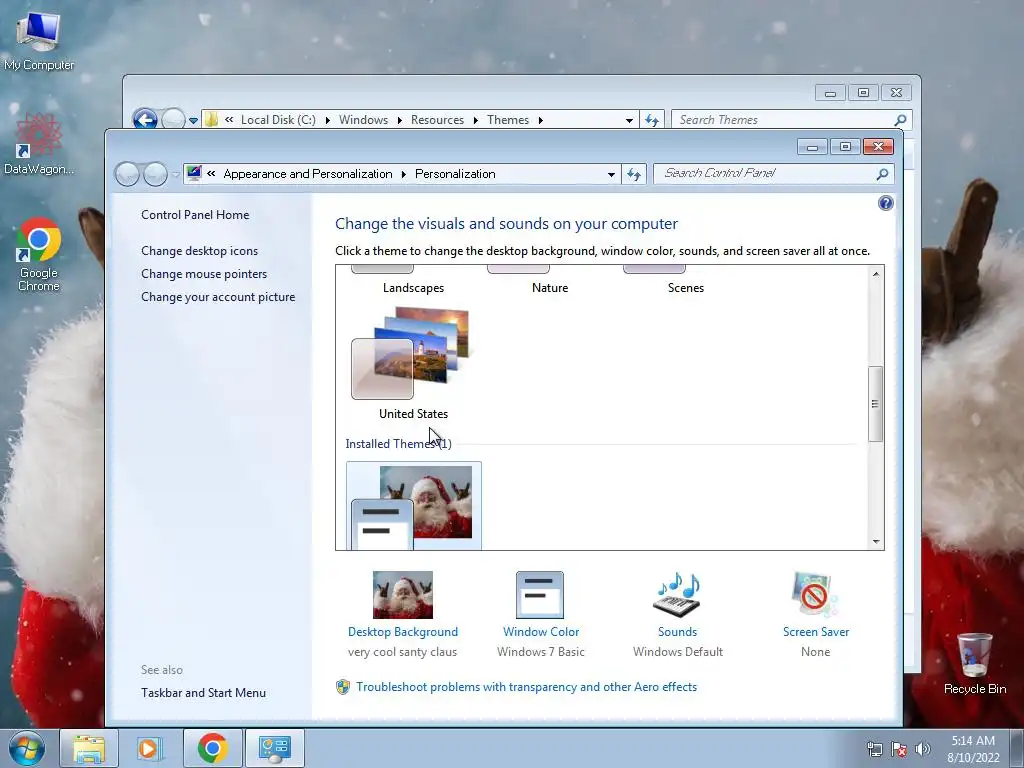The width and height of the screenshot is (1024, 768).
Task: Click the Windows Start orb
Action: coord(27,748)
